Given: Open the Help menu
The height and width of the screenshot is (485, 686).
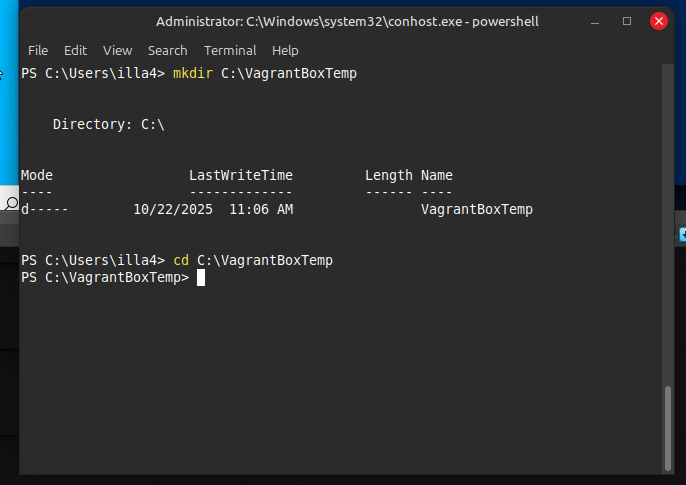Looking at the screenshot, I should click(x=285, y=50).
